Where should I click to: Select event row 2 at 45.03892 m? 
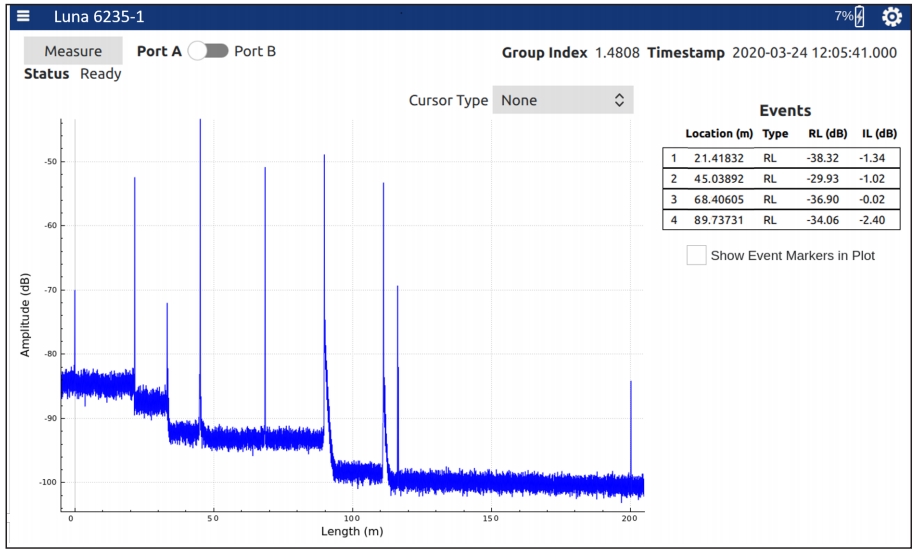[x=781, y=179]
